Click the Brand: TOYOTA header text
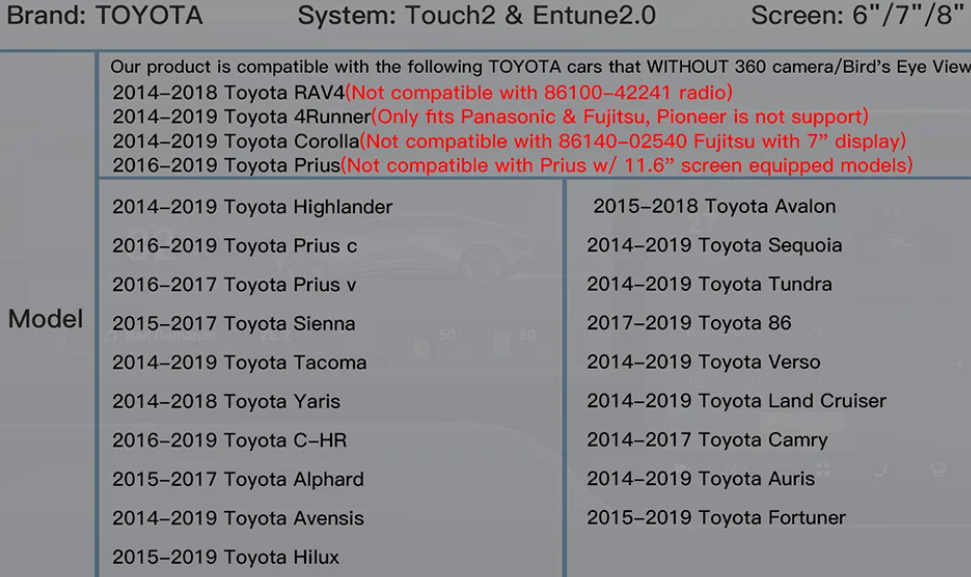Viewport: 971px width, 577px height. coord(104,16)
